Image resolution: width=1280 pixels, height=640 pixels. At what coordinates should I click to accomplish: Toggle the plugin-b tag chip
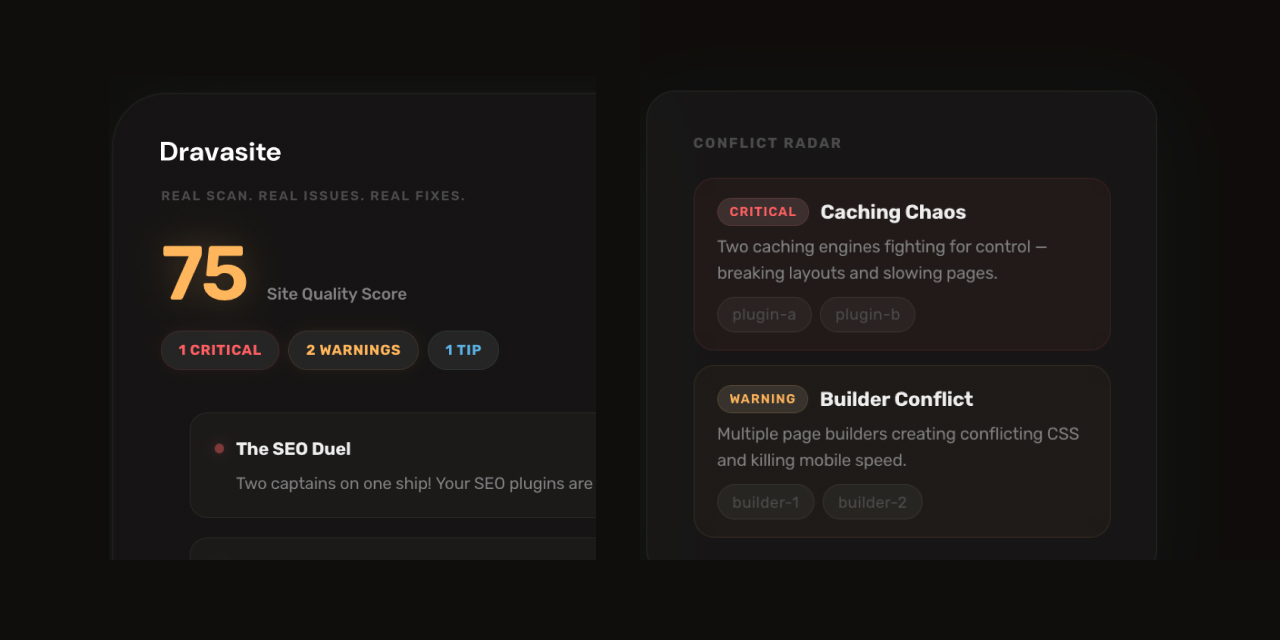click(867, 314)
